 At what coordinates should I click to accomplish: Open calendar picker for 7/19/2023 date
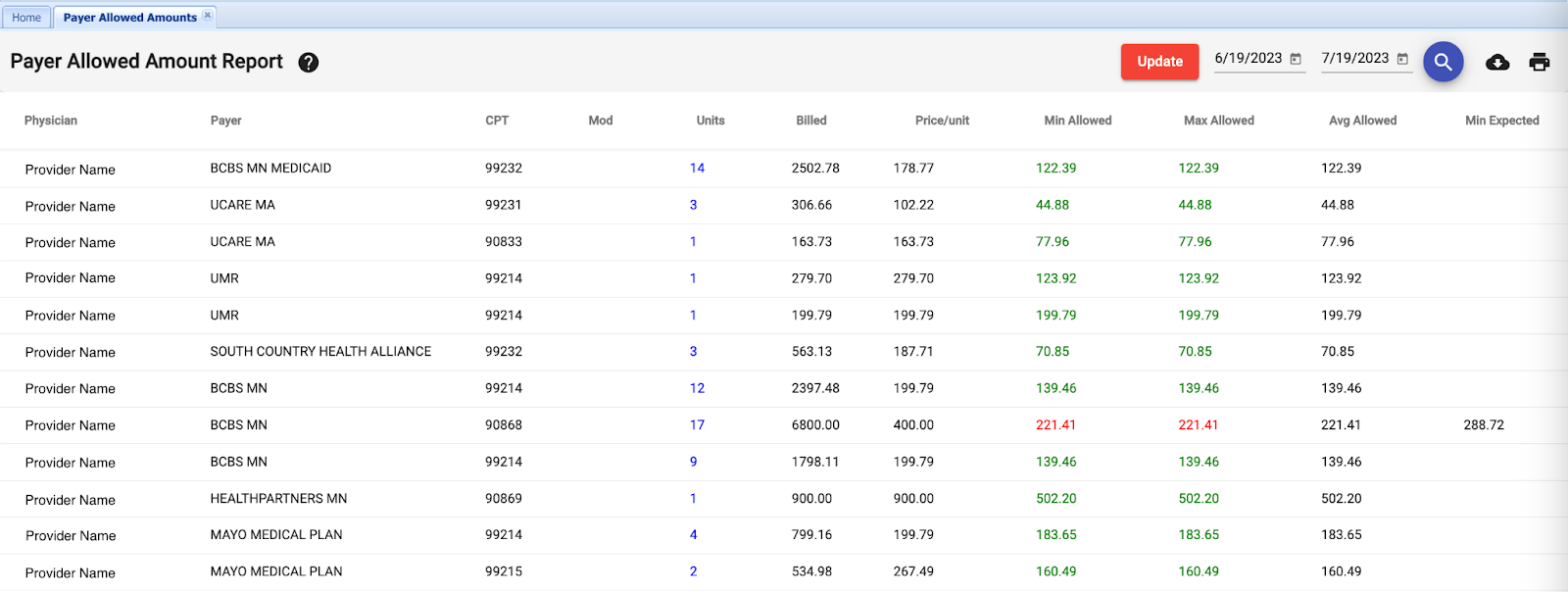coord(1402,60)
